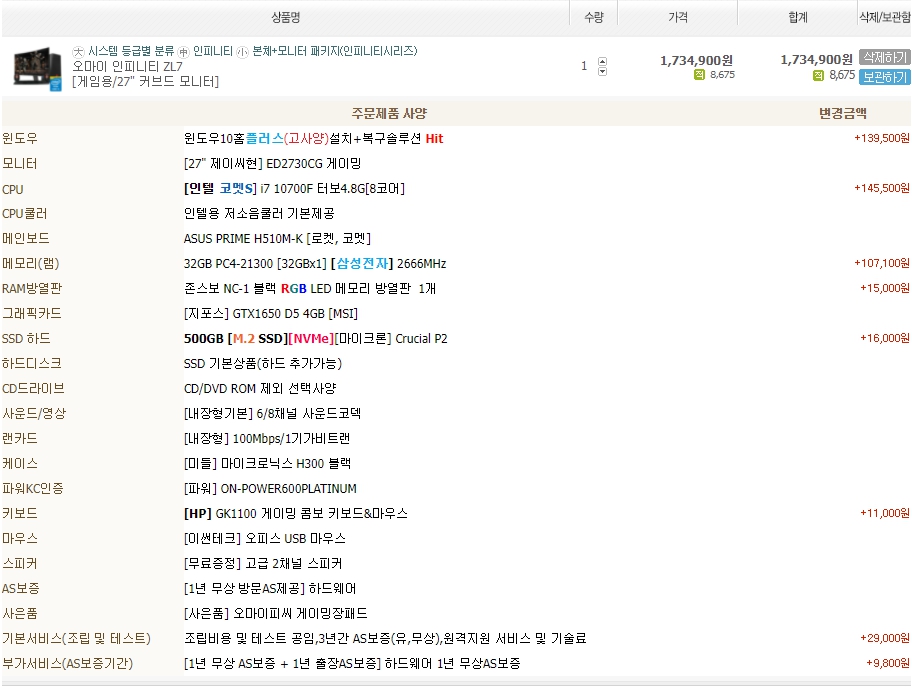The image size is (912, 687).
Task: Click +29,000원 assembly price change
Action: click(885, 639)
